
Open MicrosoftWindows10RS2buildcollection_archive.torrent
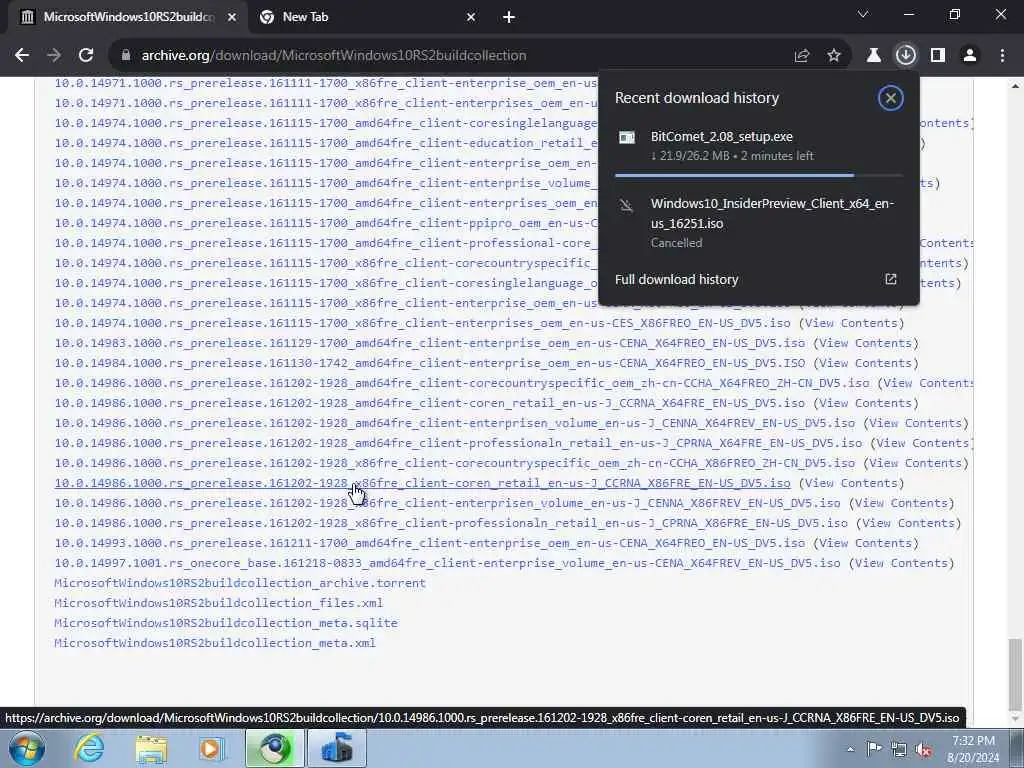point(240,583)
